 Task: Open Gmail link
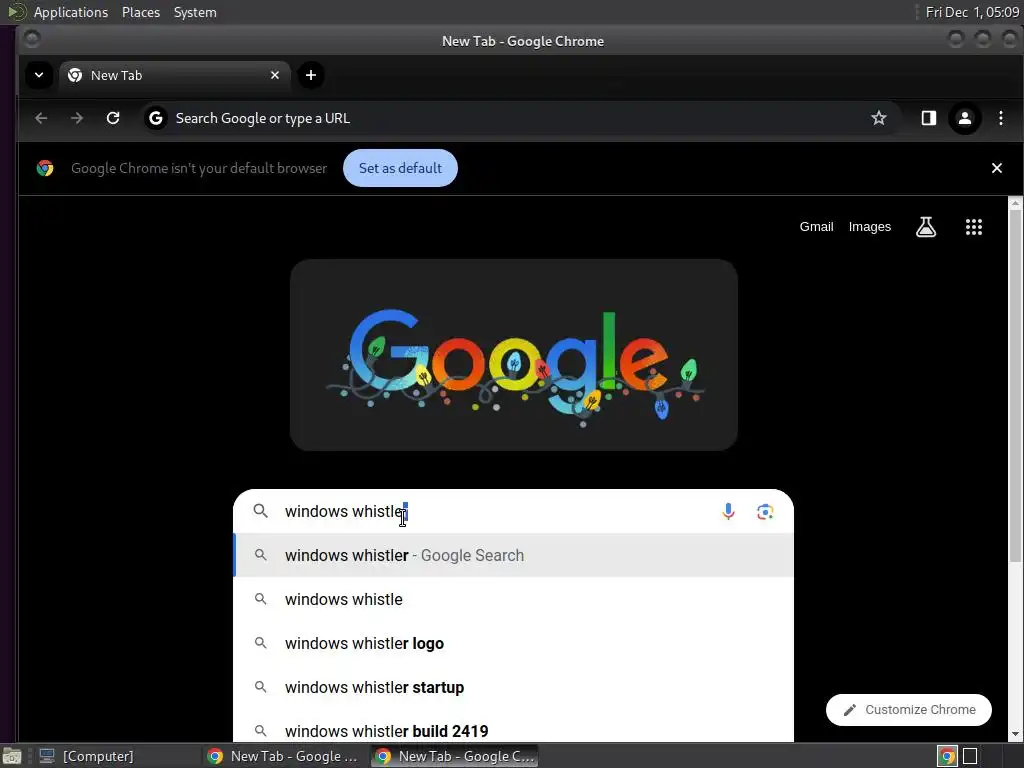816,227
